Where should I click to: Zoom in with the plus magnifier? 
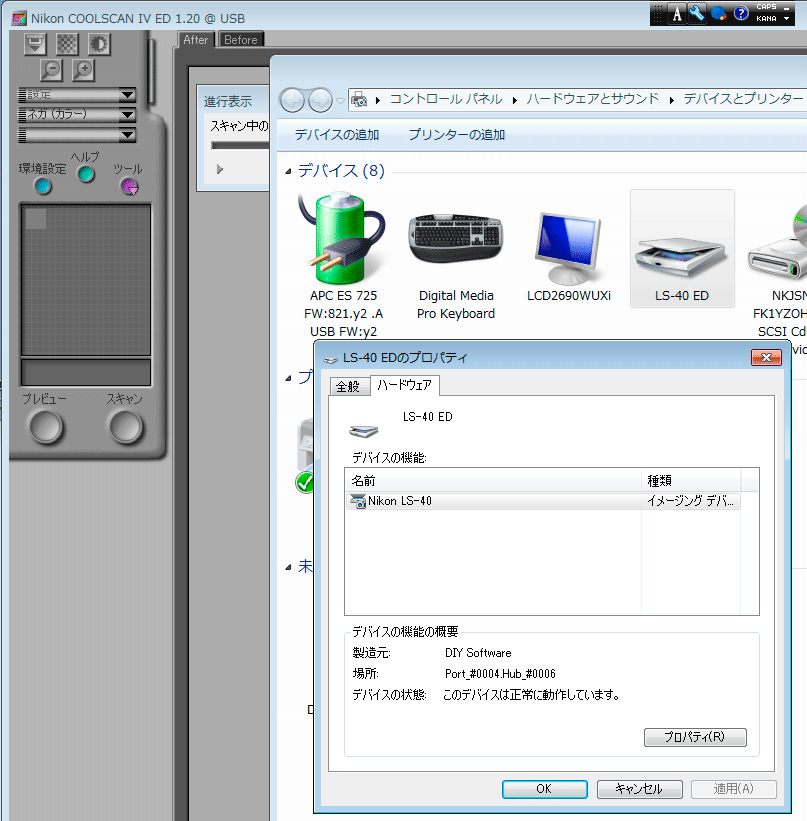(x=83, y=70)
